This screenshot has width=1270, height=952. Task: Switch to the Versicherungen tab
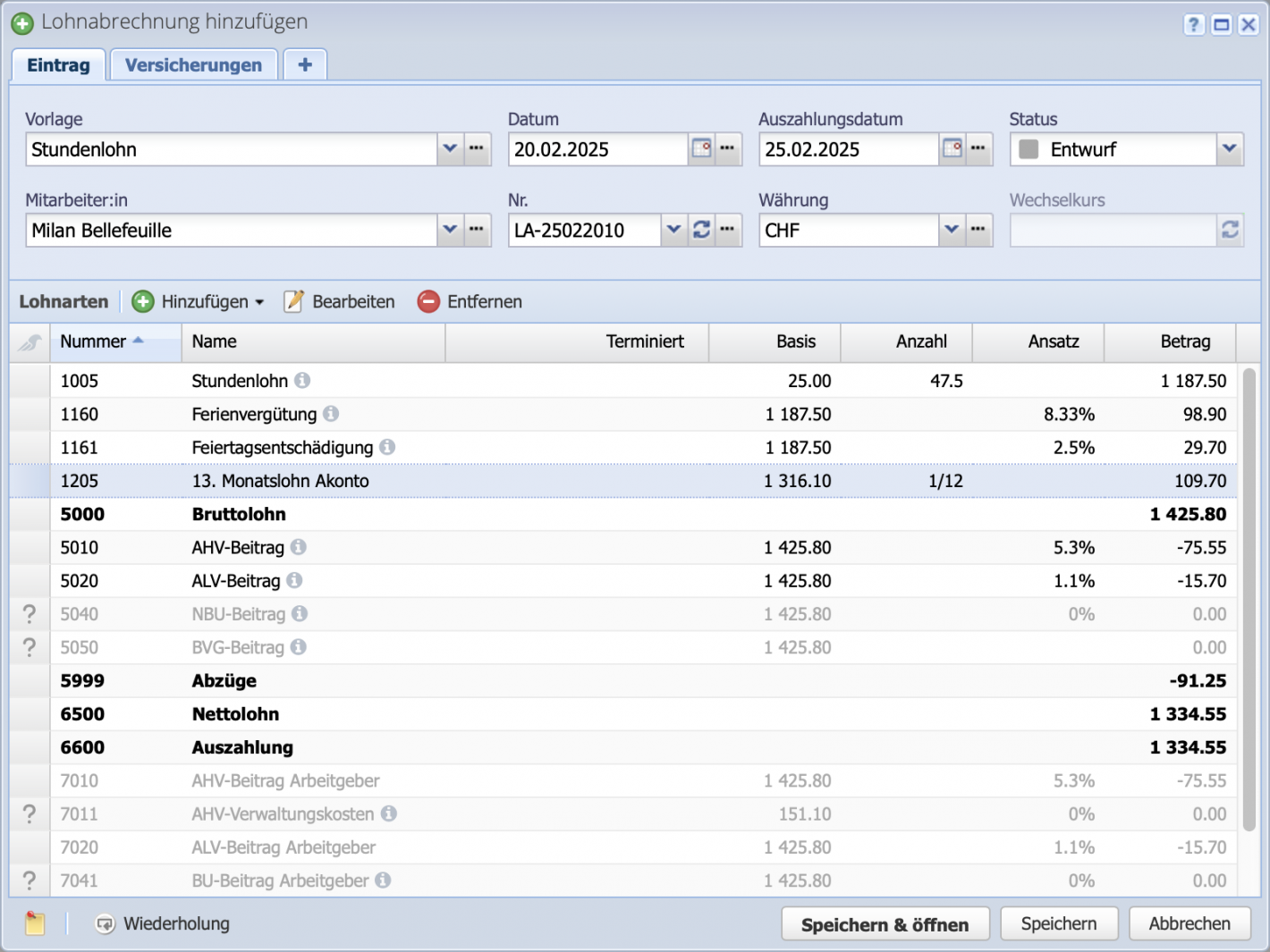click(193, 63)
